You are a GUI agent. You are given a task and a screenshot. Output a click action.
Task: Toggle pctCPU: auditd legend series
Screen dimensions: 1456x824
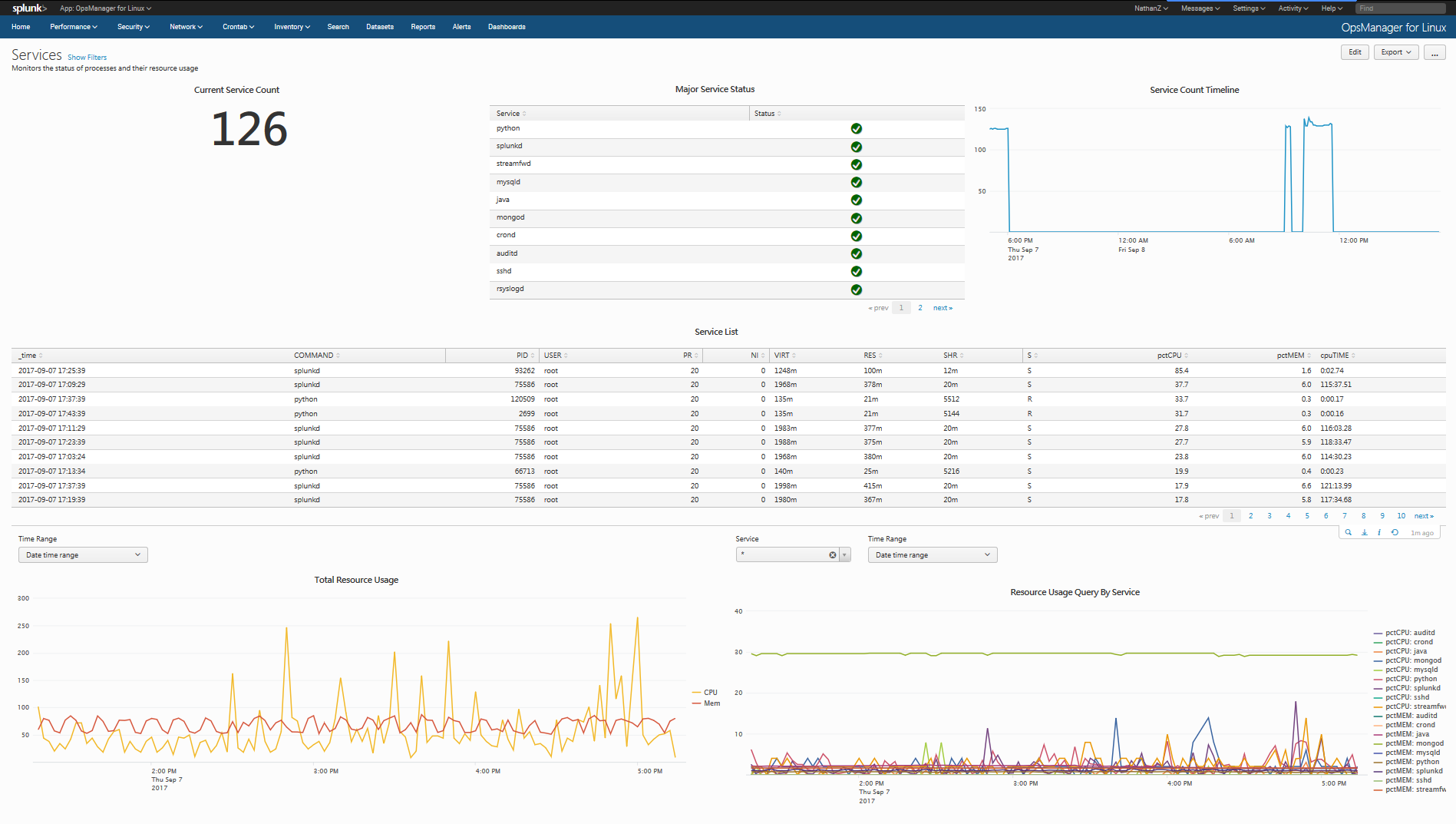pyautogui.click(x=1405, y=633)
